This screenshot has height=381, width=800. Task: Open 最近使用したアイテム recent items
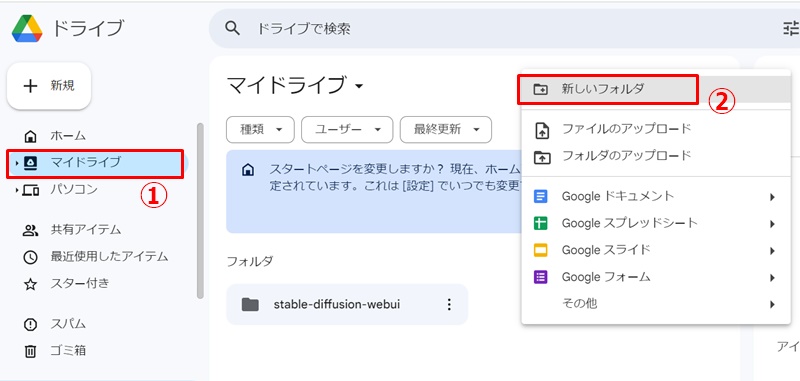coord(96,257)
